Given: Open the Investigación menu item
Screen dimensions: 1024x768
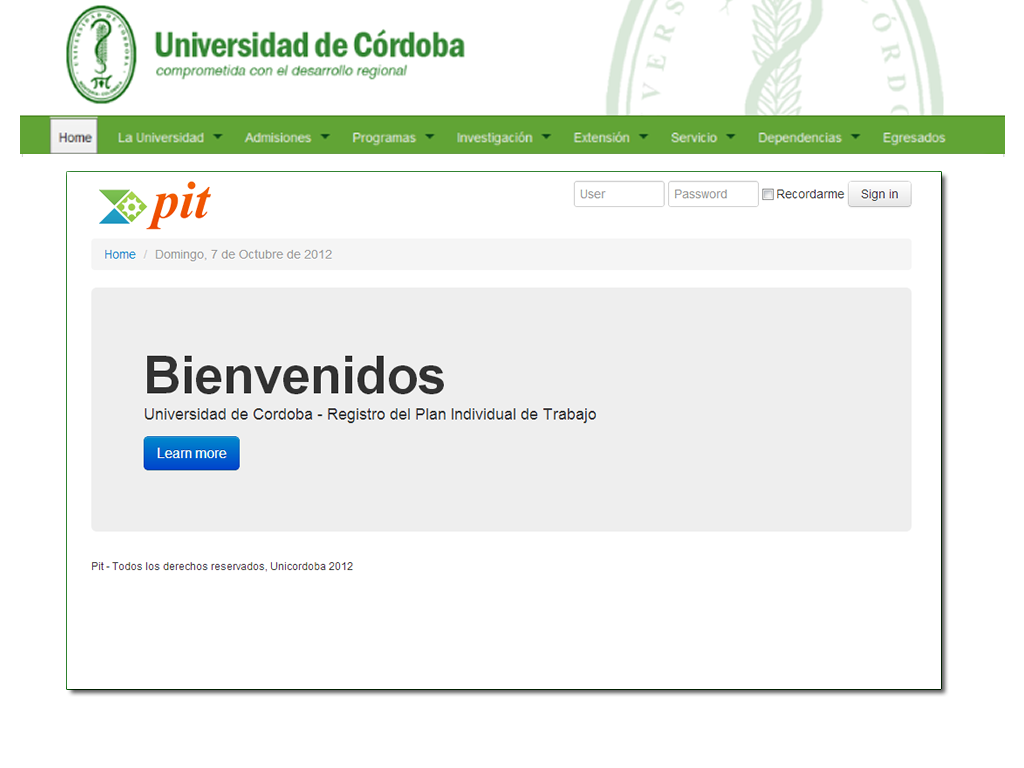Looking at the screenshot, I should 494,138.
